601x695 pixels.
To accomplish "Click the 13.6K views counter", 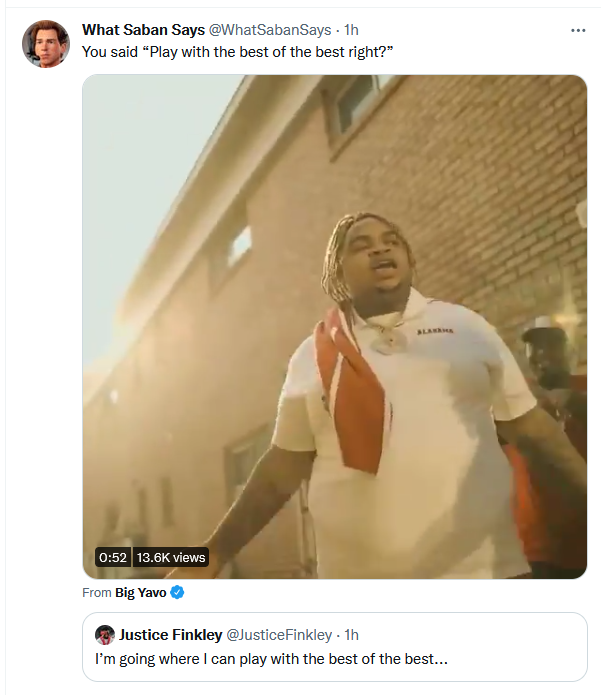I will tap(171, 557).
